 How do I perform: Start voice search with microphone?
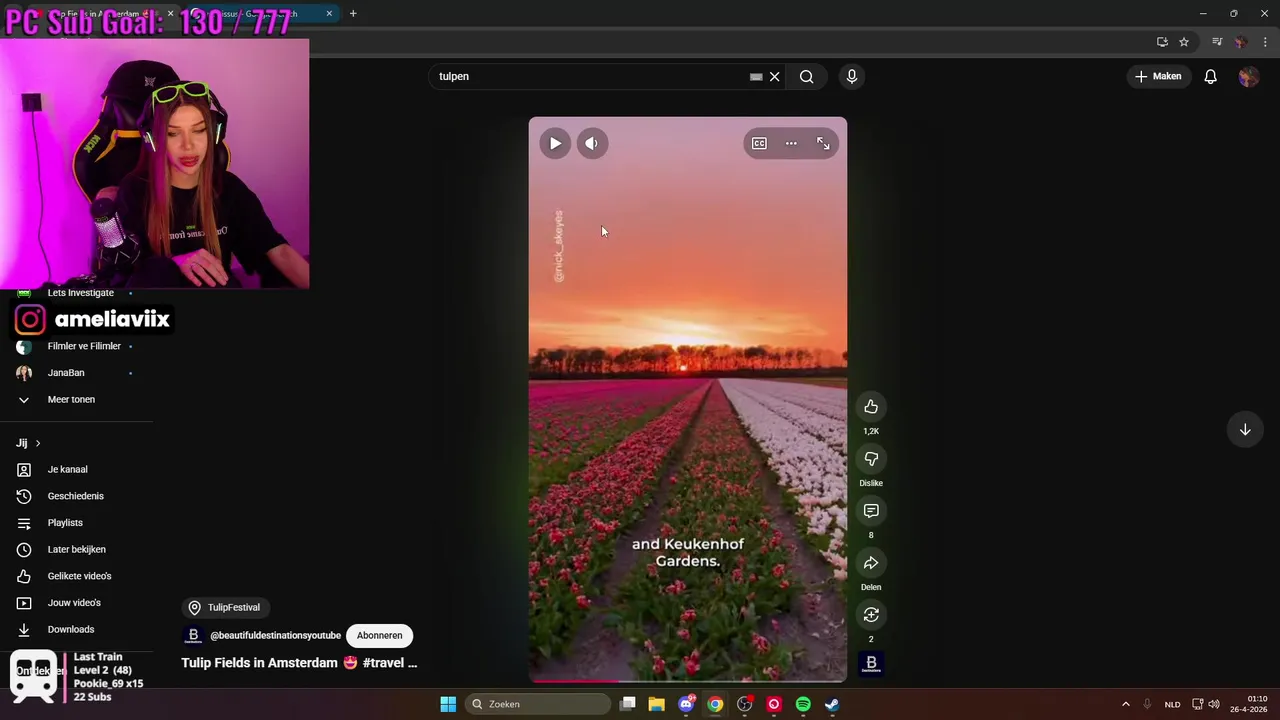click(x=852, y=76)
